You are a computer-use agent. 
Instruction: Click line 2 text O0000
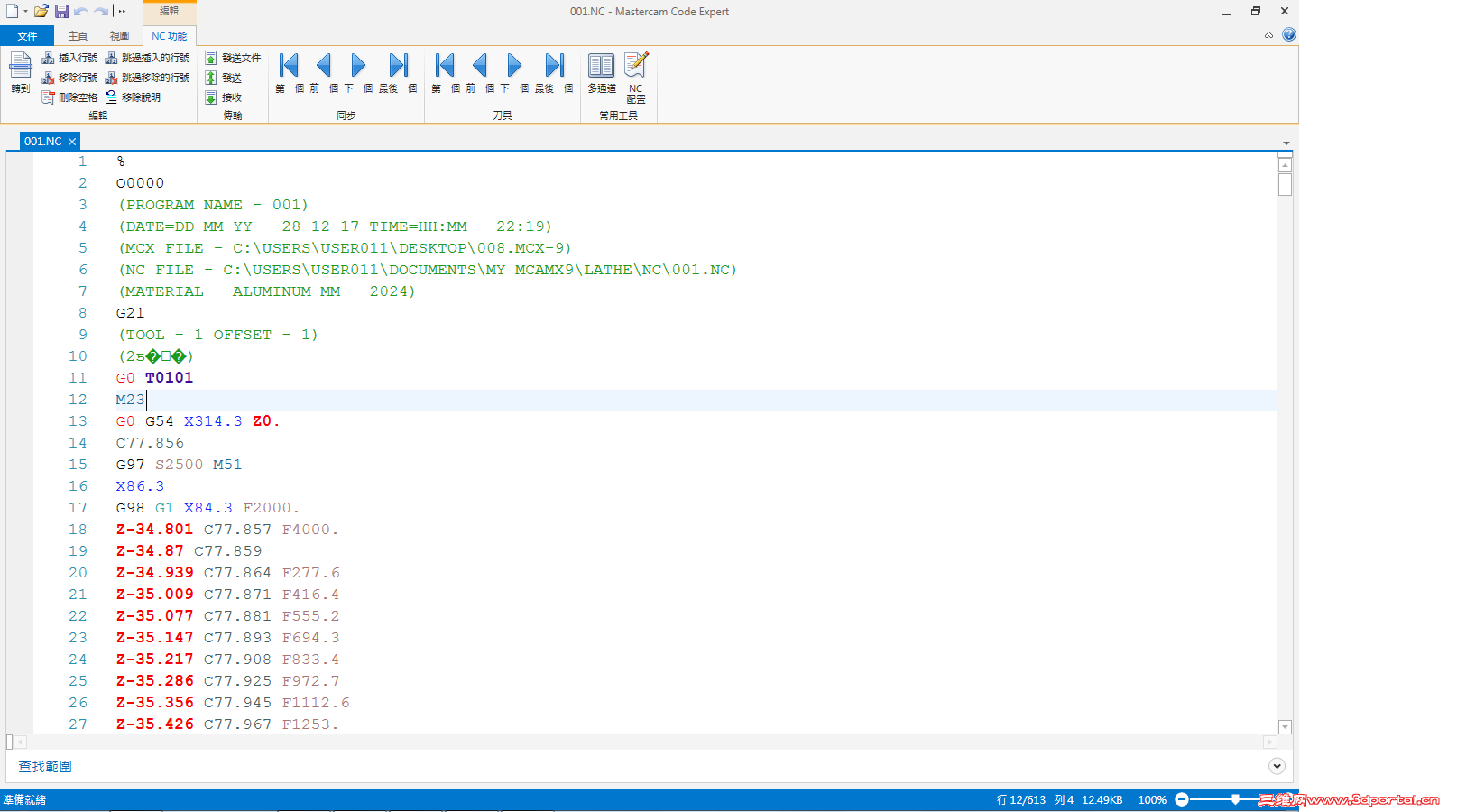click(140, 183)
